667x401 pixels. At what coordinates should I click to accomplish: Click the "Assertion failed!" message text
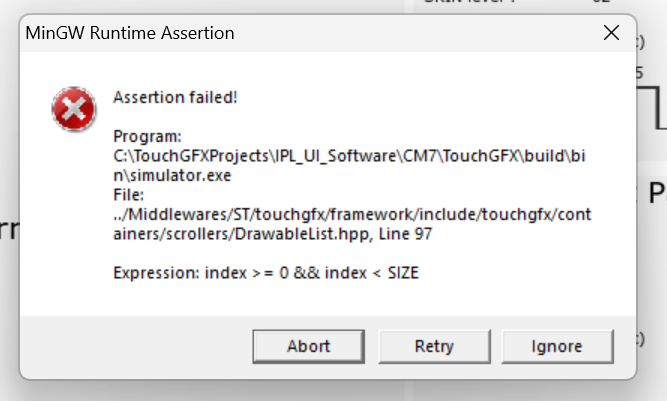pos(175,97)
